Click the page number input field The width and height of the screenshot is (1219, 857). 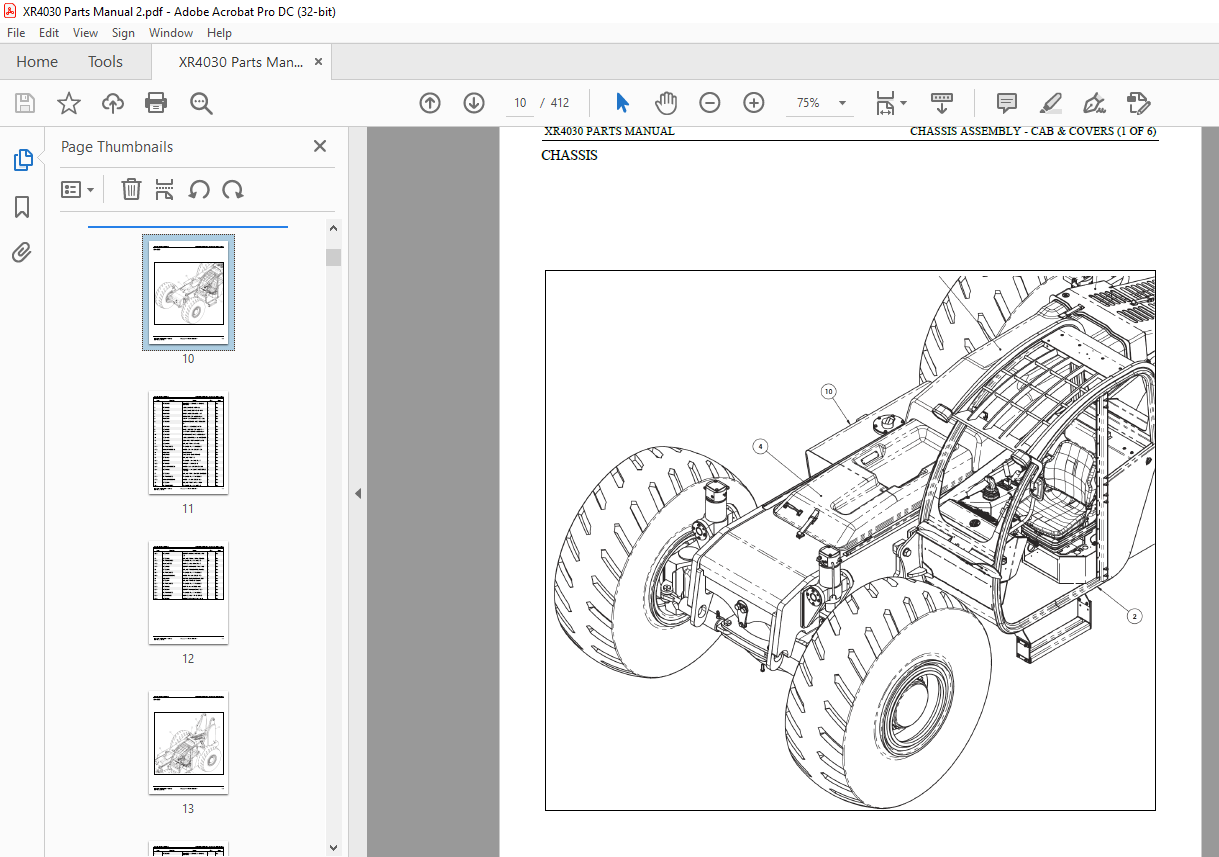(520, 103)
